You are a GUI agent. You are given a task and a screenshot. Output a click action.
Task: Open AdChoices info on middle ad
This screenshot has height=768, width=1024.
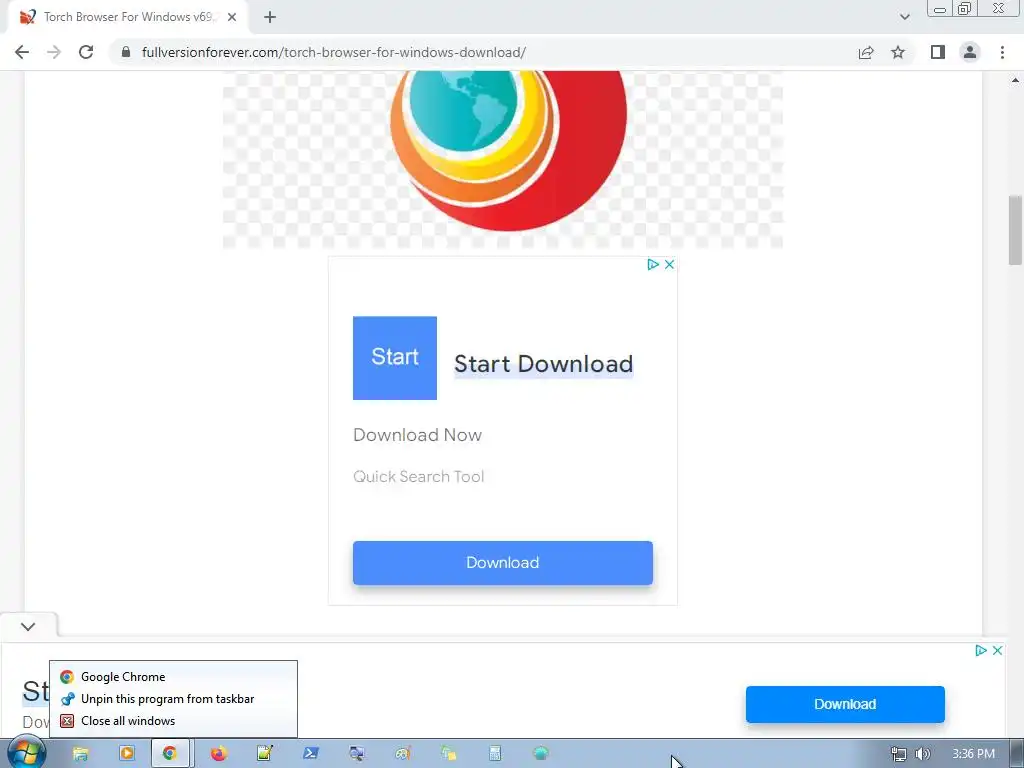pos(652,264)
